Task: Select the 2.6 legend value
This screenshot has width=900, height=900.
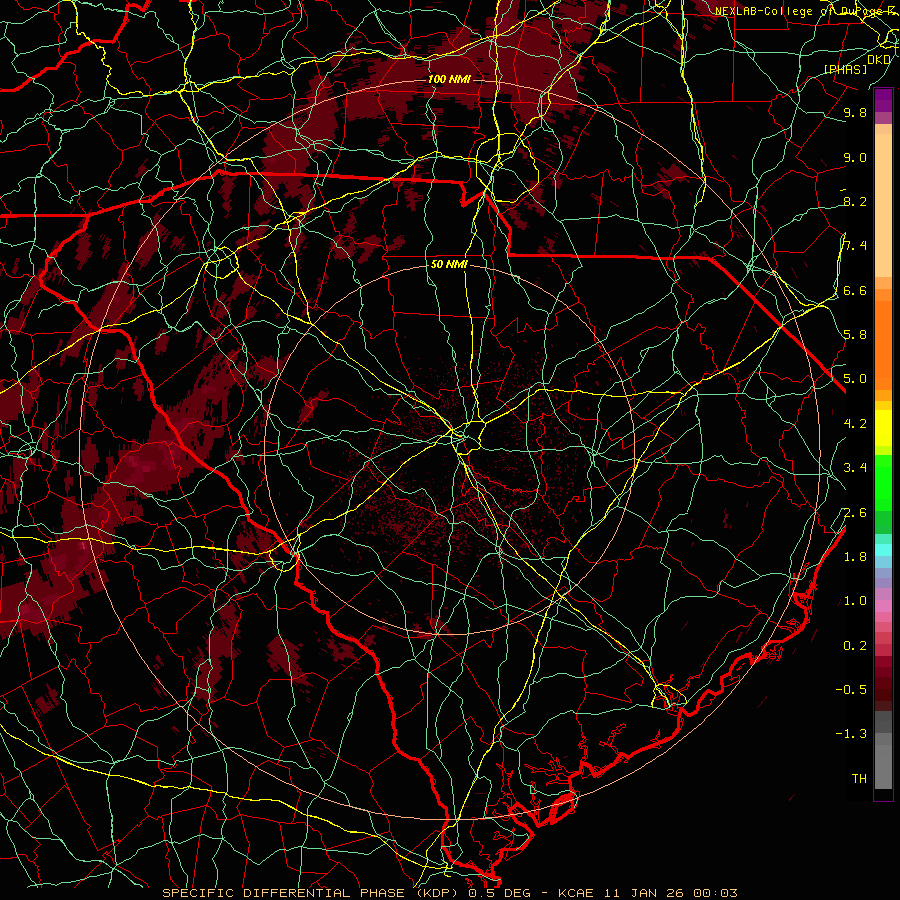Action: [x=855, y=512]
